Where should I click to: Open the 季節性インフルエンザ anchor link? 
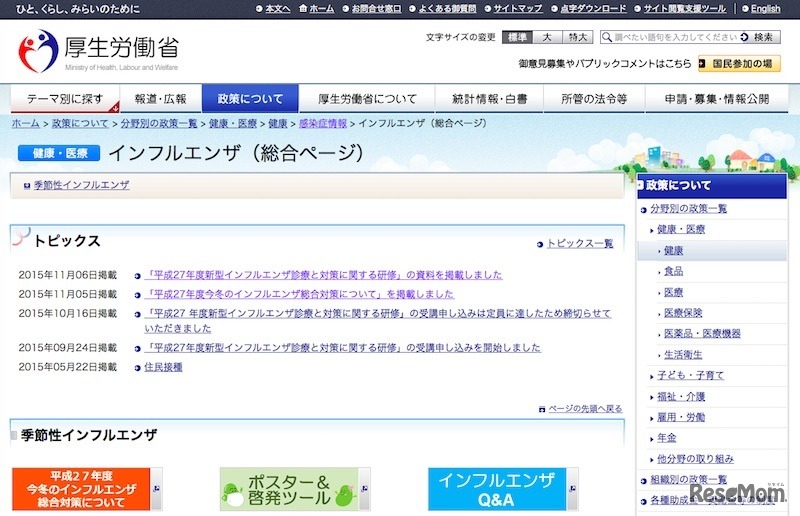point(81,185)
